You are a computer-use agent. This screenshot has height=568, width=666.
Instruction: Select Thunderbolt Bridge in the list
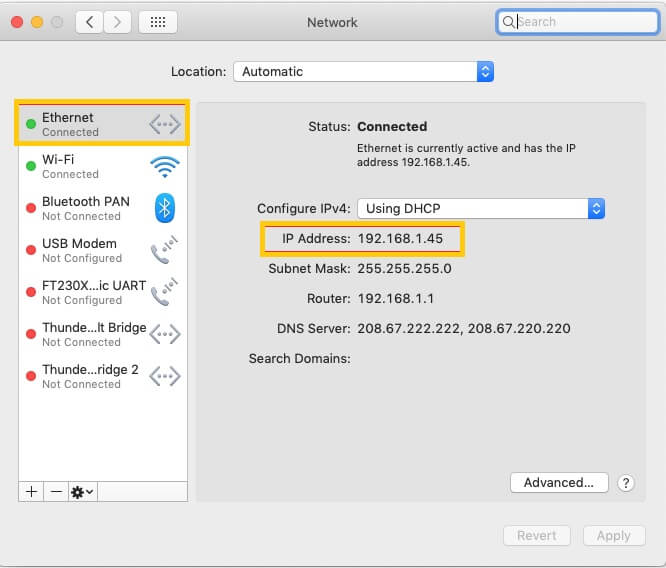tap(102, 334)
